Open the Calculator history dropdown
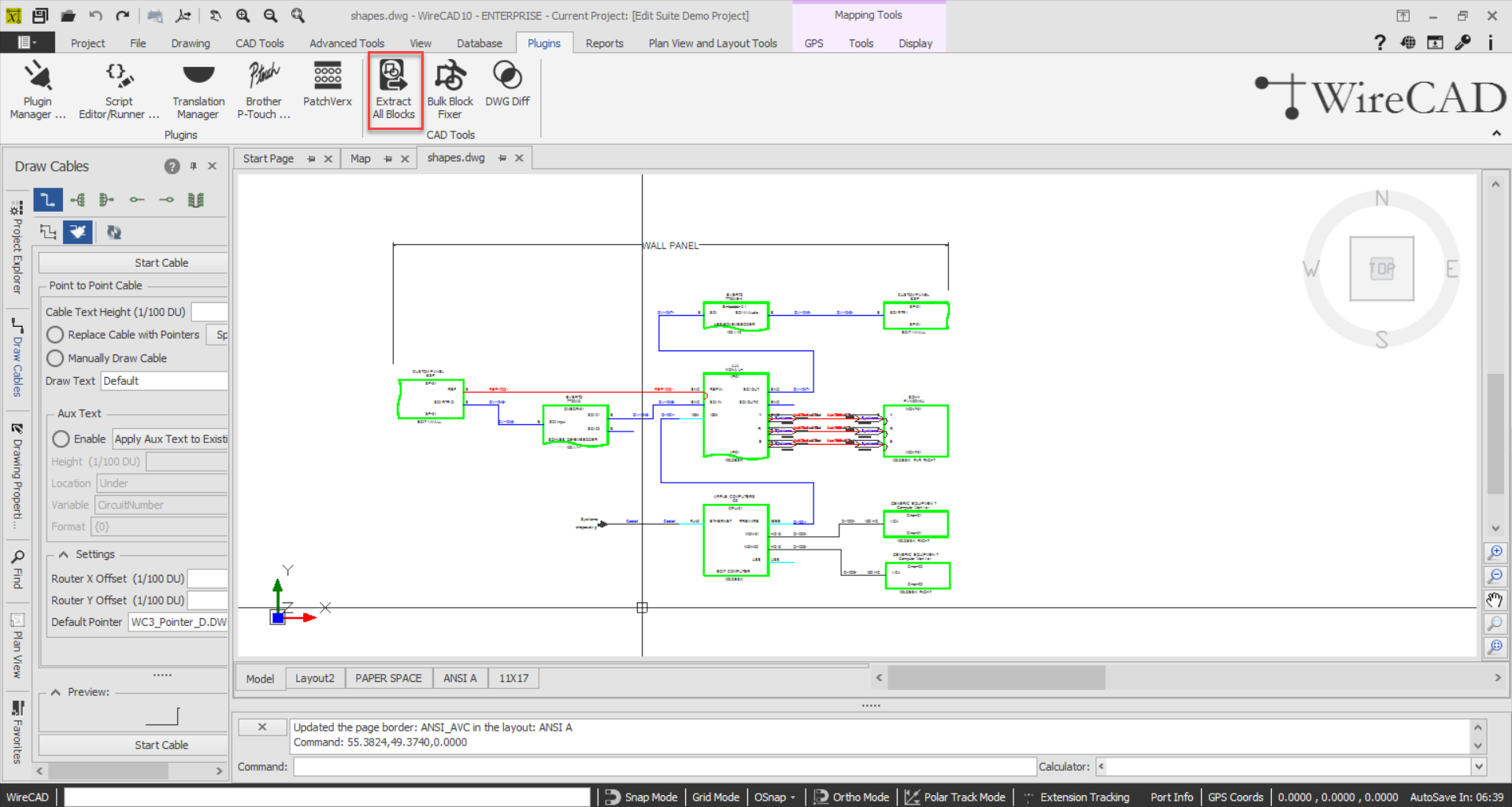Viewport: 1512px width, 807px height. pos(1478,766)
